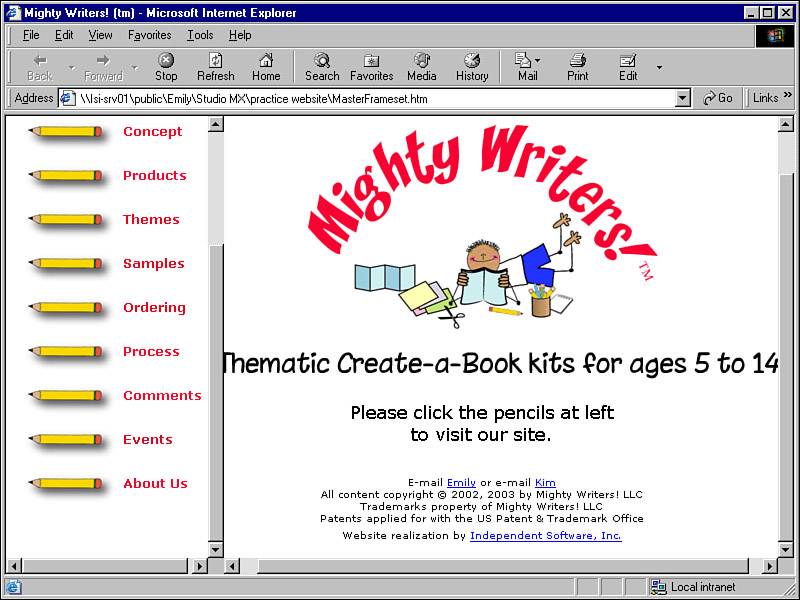This screenshot has width=800, height=600.
Task: Click the main frame vertical scrollbar thumb
Action: pyautogui.click(x=786, y=357)
